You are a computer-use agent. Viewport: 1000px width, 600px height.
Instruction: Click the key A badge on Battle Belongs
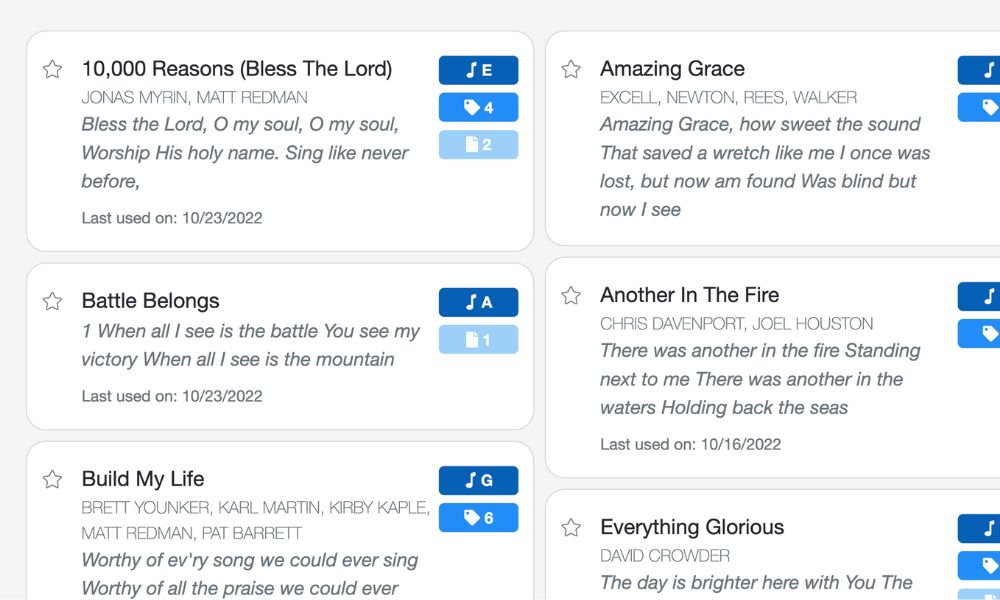tap(478, 302)
